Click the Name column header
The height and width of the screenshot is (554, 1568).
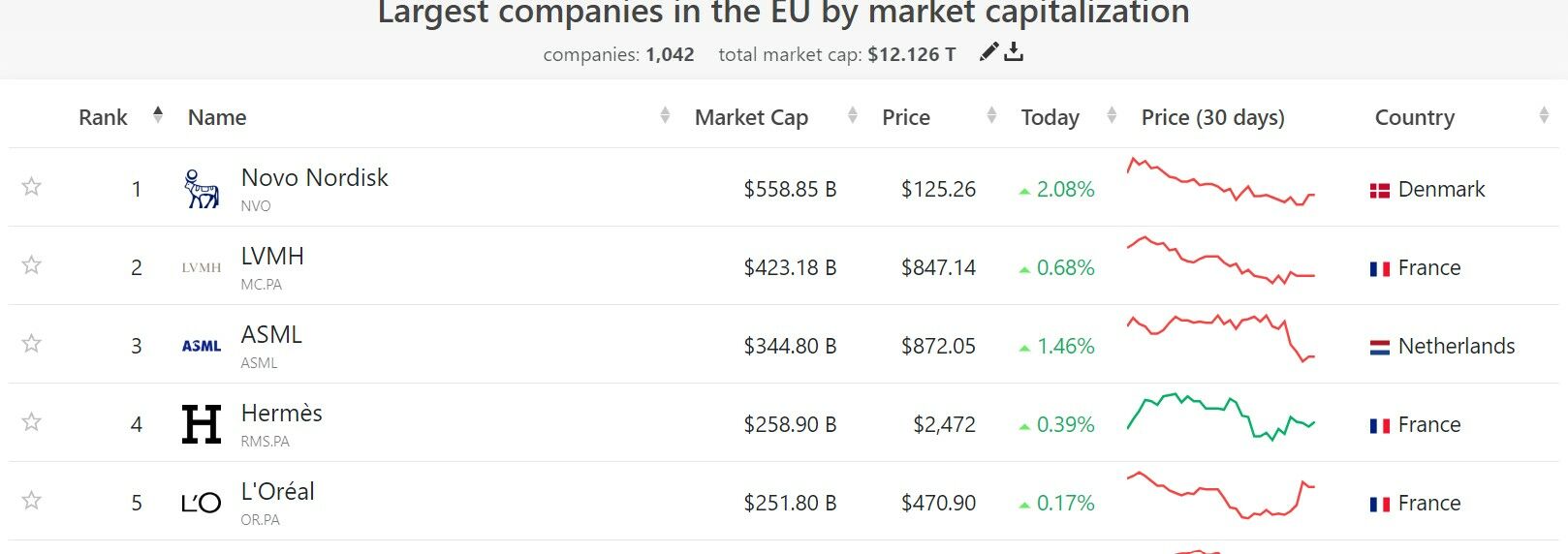point(217,117)
